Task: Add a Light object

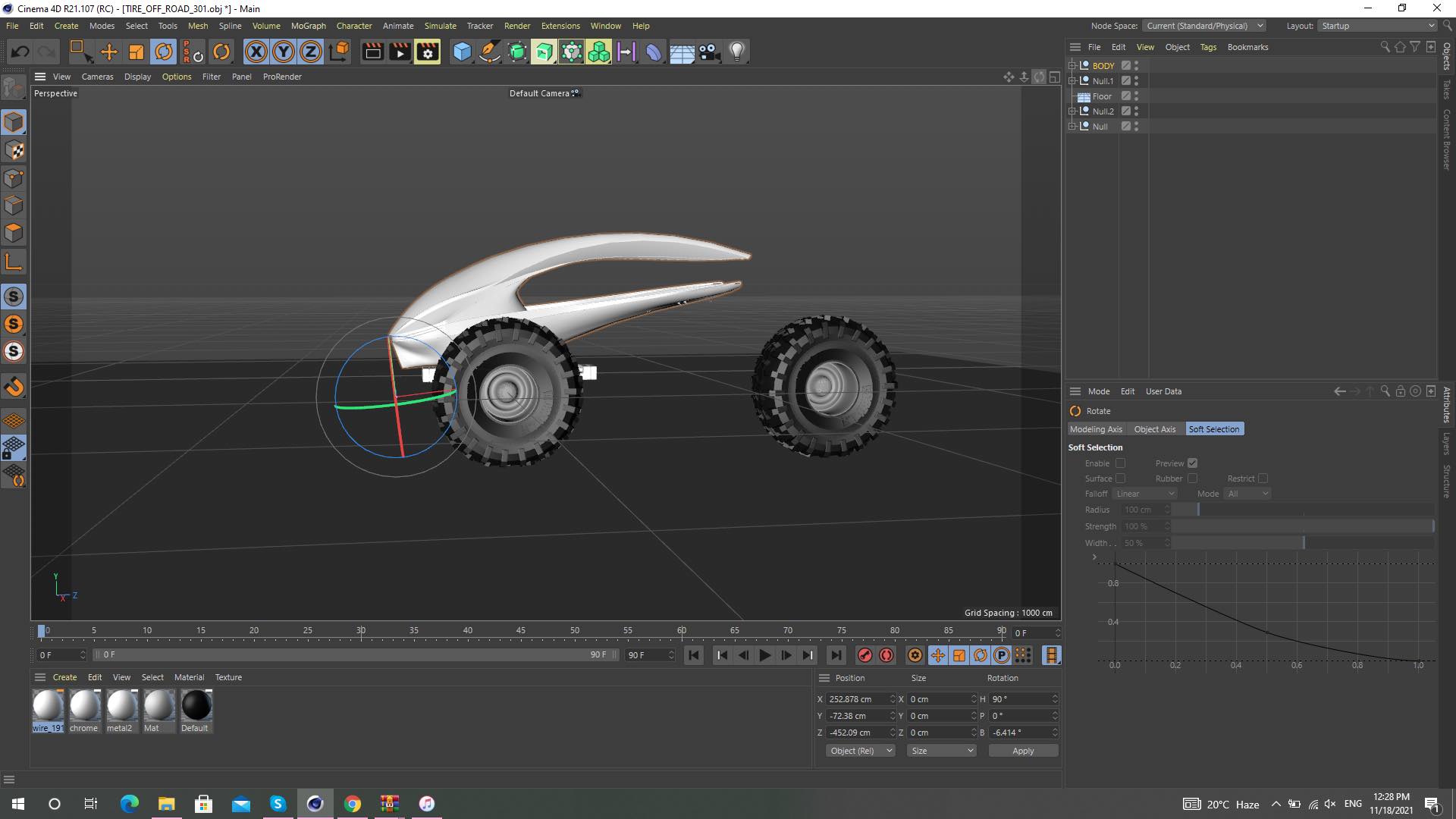Action: [x=736, y=52]
